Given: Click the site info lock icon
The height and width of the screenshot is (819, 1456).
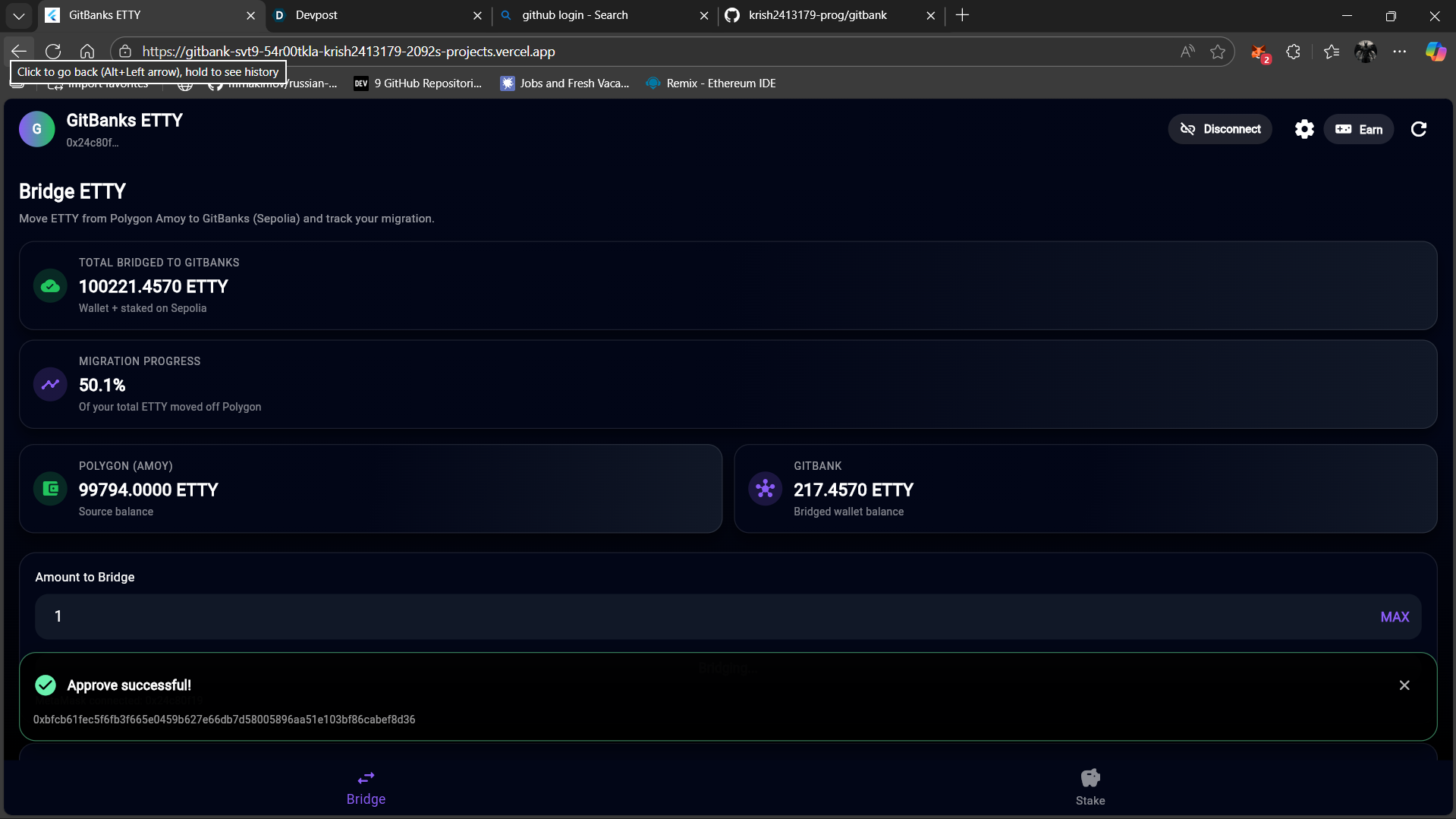Looking at the screenshot, I should (125, 52).
